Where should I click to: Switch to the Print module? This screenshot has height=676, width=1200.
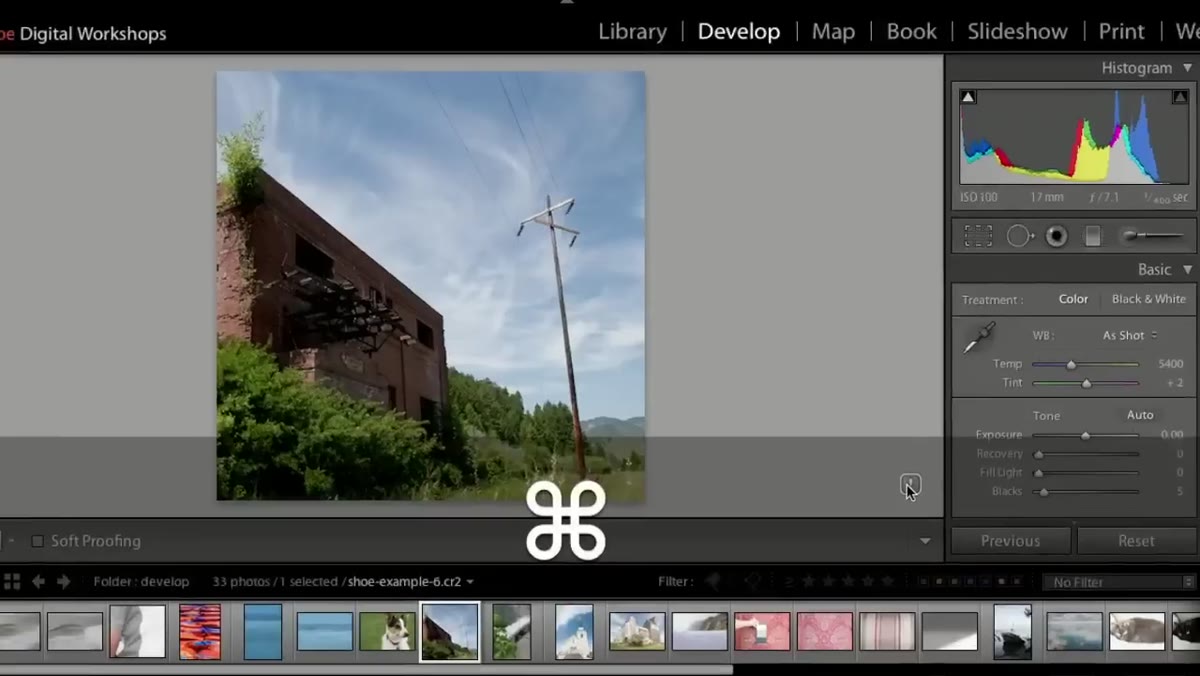coord(1121,31)
